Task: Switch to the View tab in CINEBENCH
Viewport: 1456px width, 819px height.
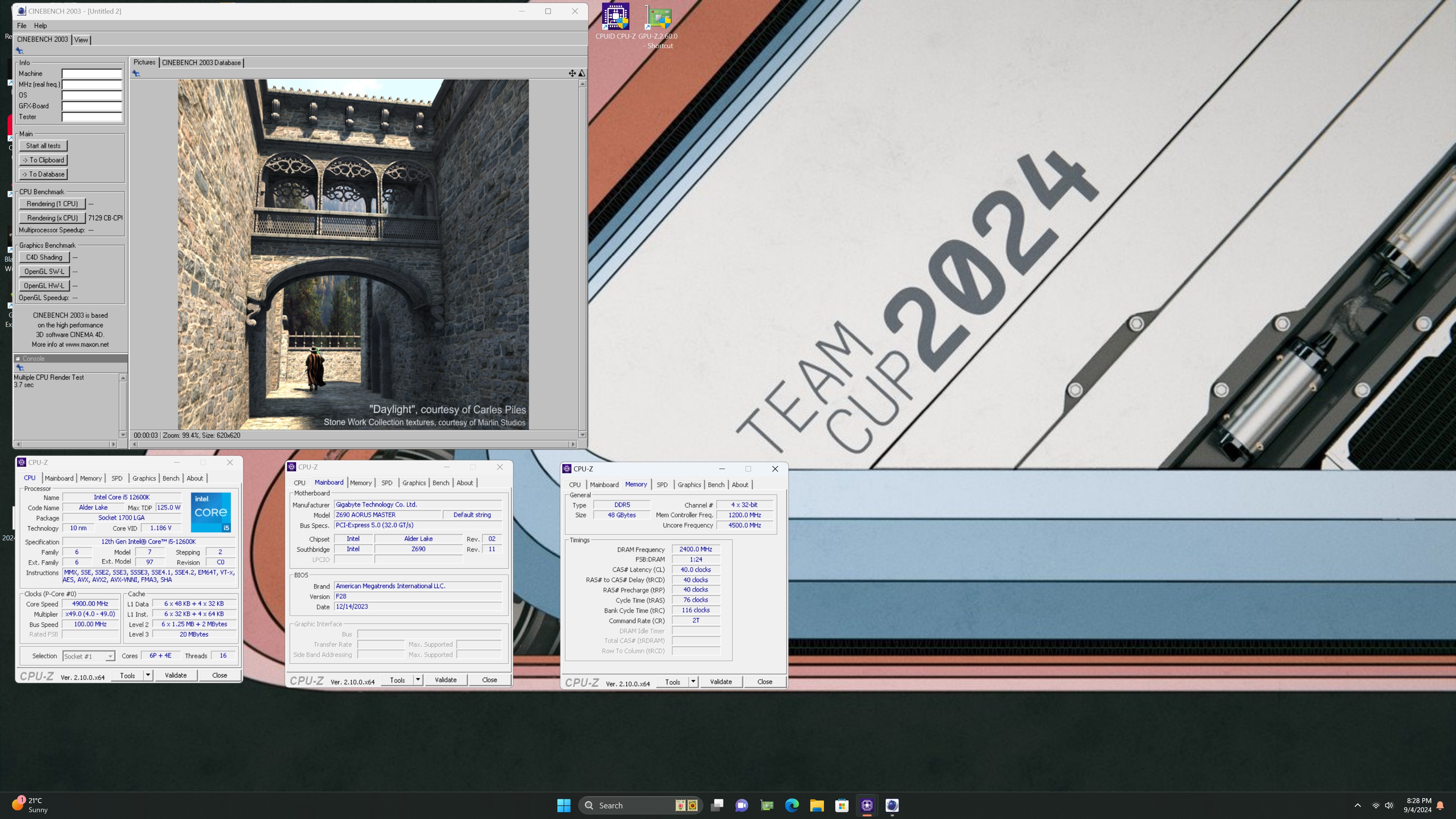Action: click(81, 39)
